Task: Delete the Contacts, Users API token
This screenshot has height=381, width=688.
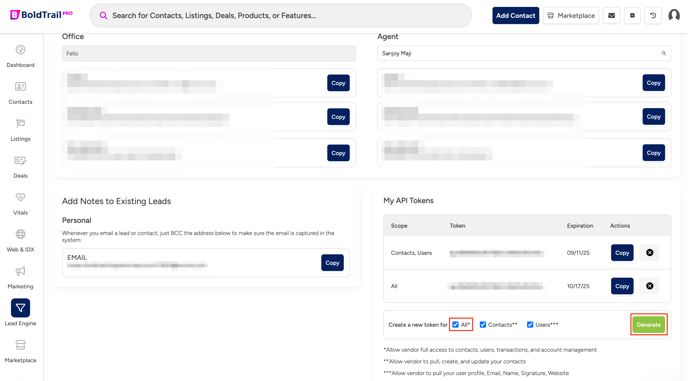Action: click(x=649, y=252)
